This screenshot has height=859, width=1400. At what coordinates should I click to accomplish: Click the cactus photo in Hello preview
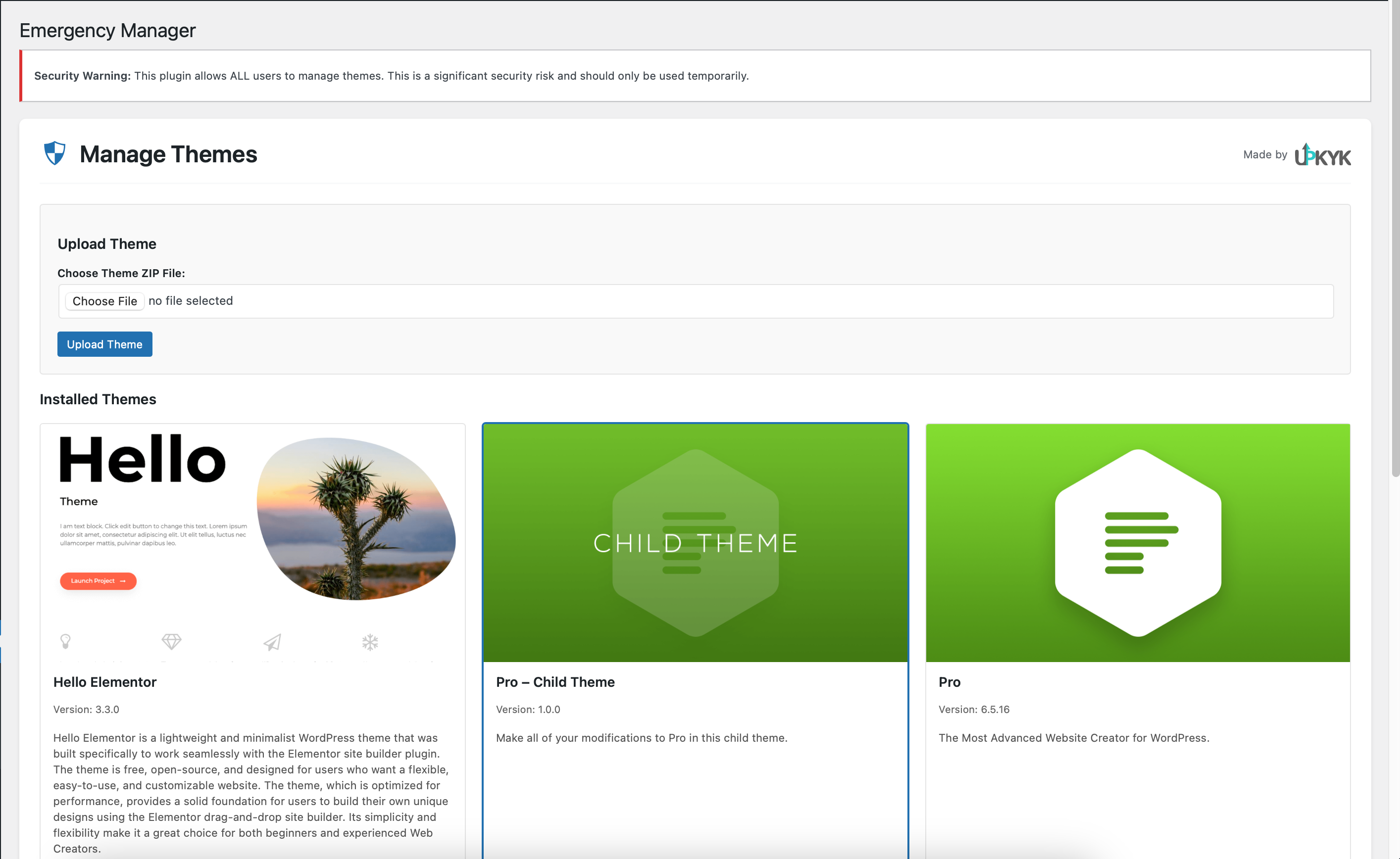(355, 518)
